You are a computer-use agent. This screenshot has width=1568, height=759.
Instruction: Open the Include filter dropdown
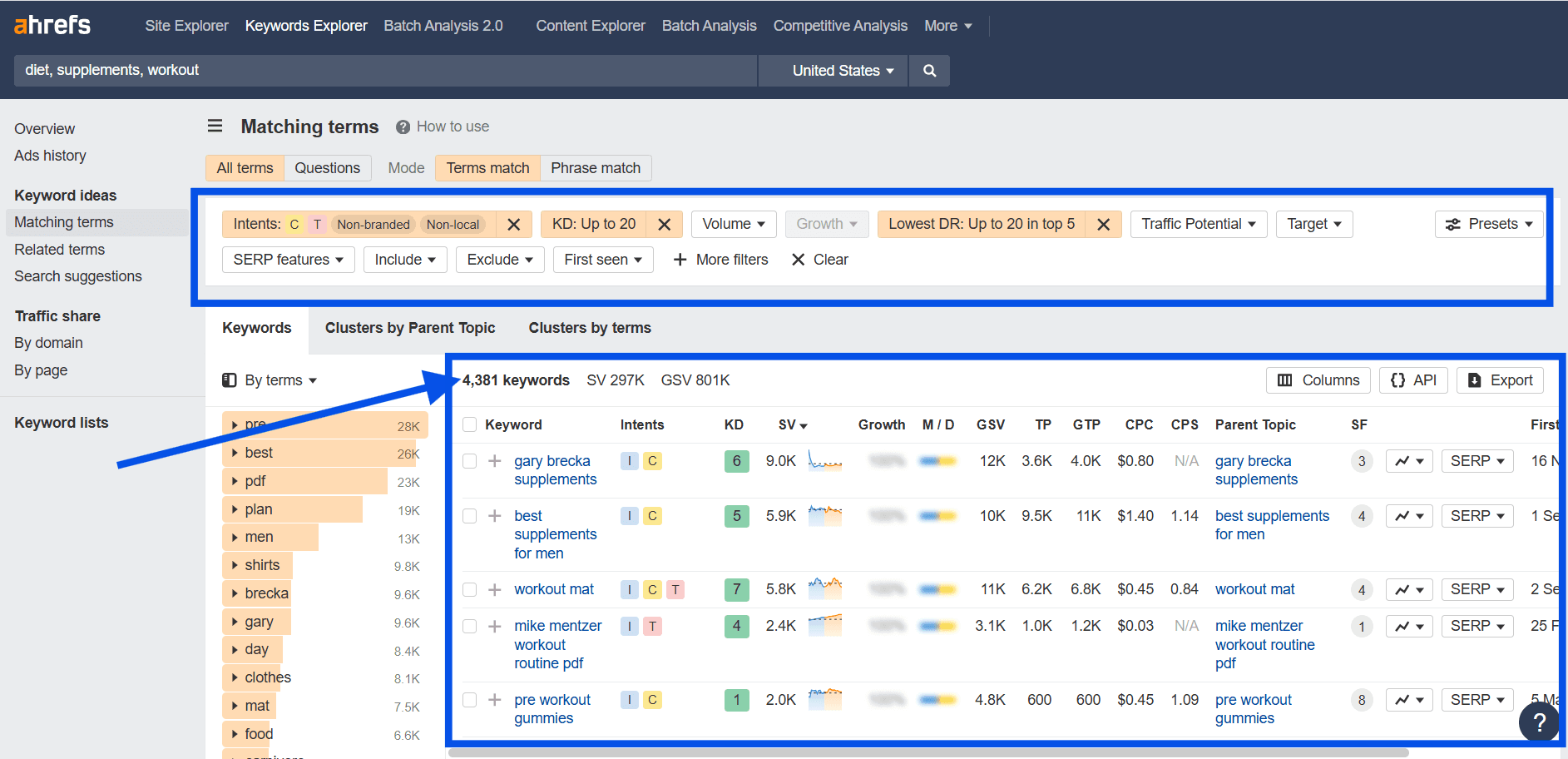405,260
